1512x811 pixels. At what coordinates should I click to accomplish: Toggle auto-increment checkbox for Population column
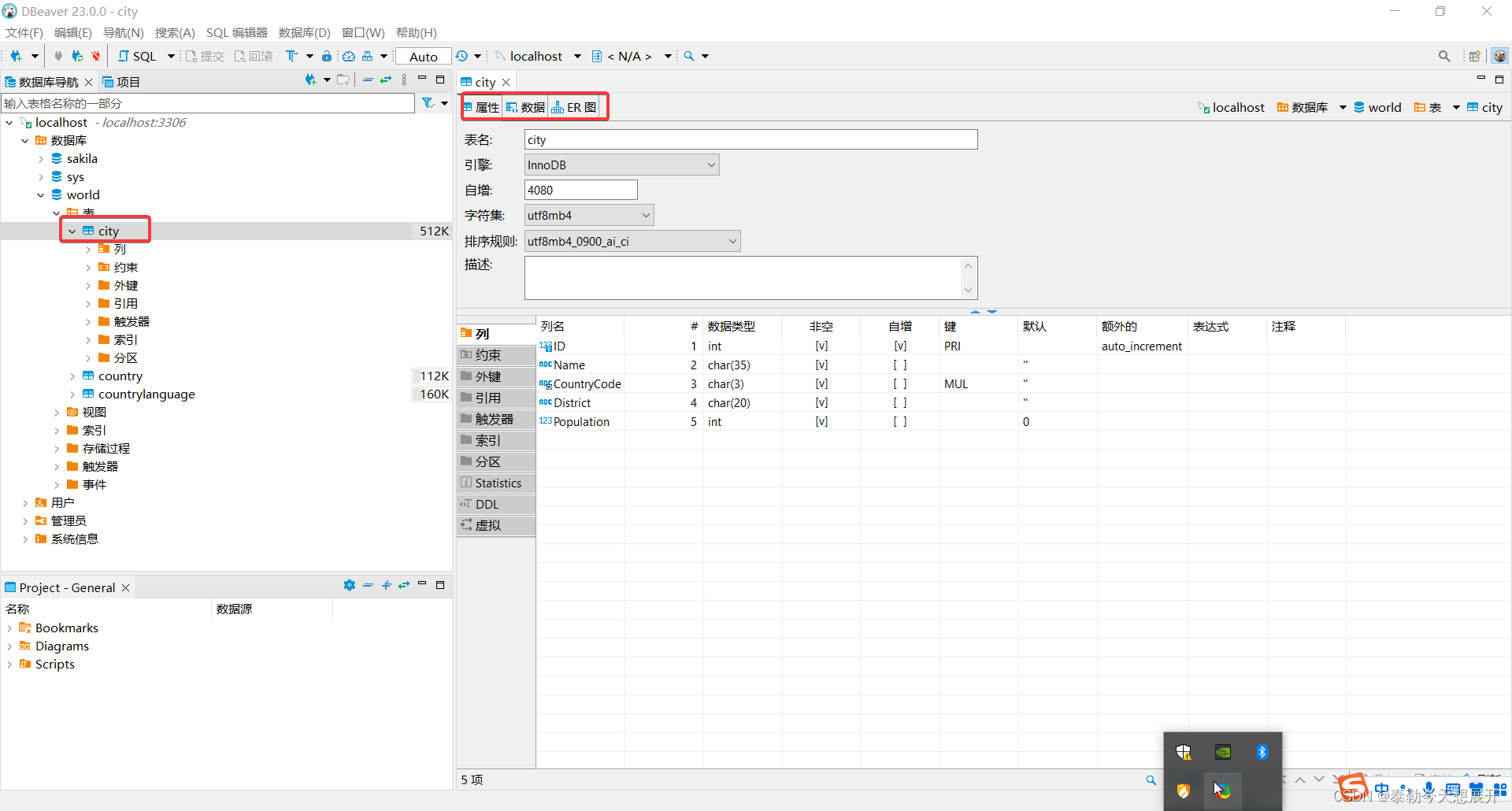pos(900,422)
